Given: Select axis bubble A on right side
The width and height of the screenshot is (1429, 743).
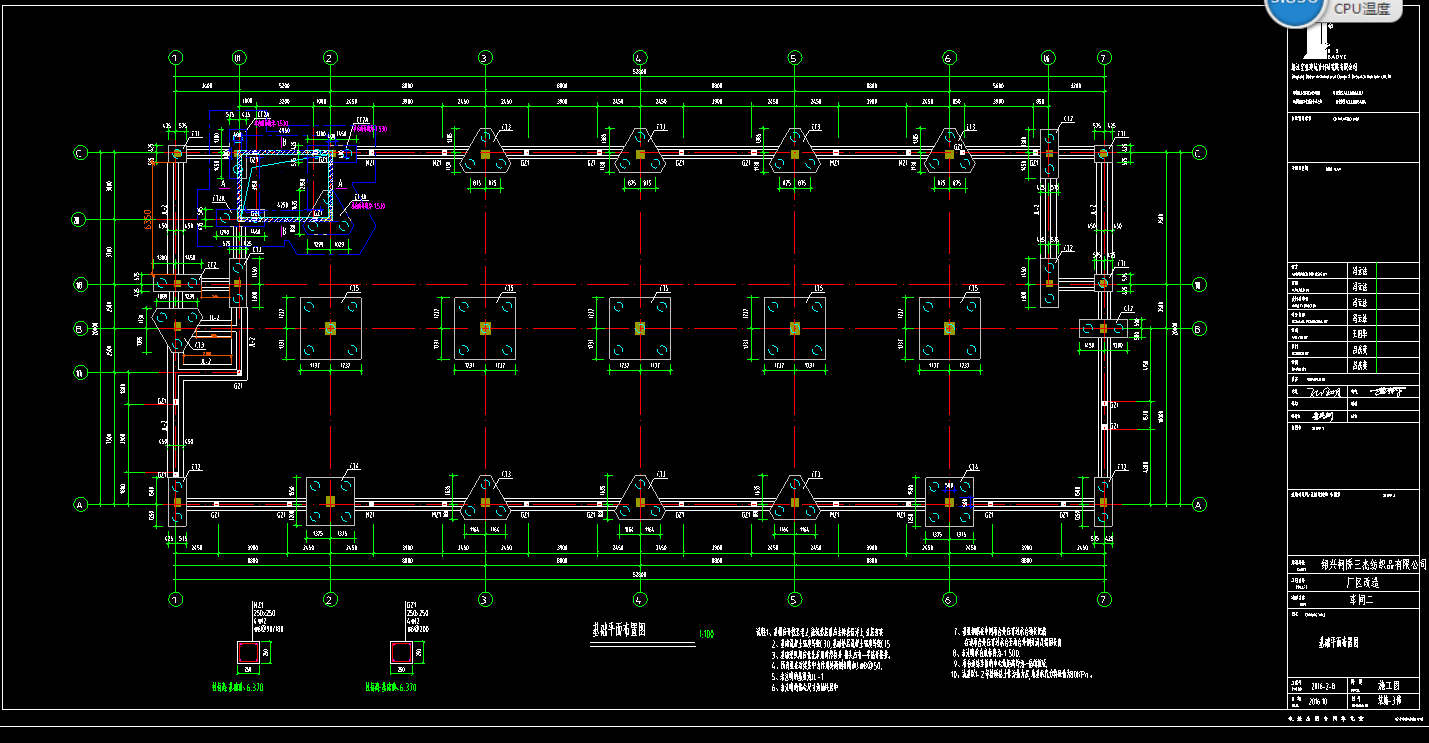Looking at the screenshot, I should click(x=1198, y=505).
